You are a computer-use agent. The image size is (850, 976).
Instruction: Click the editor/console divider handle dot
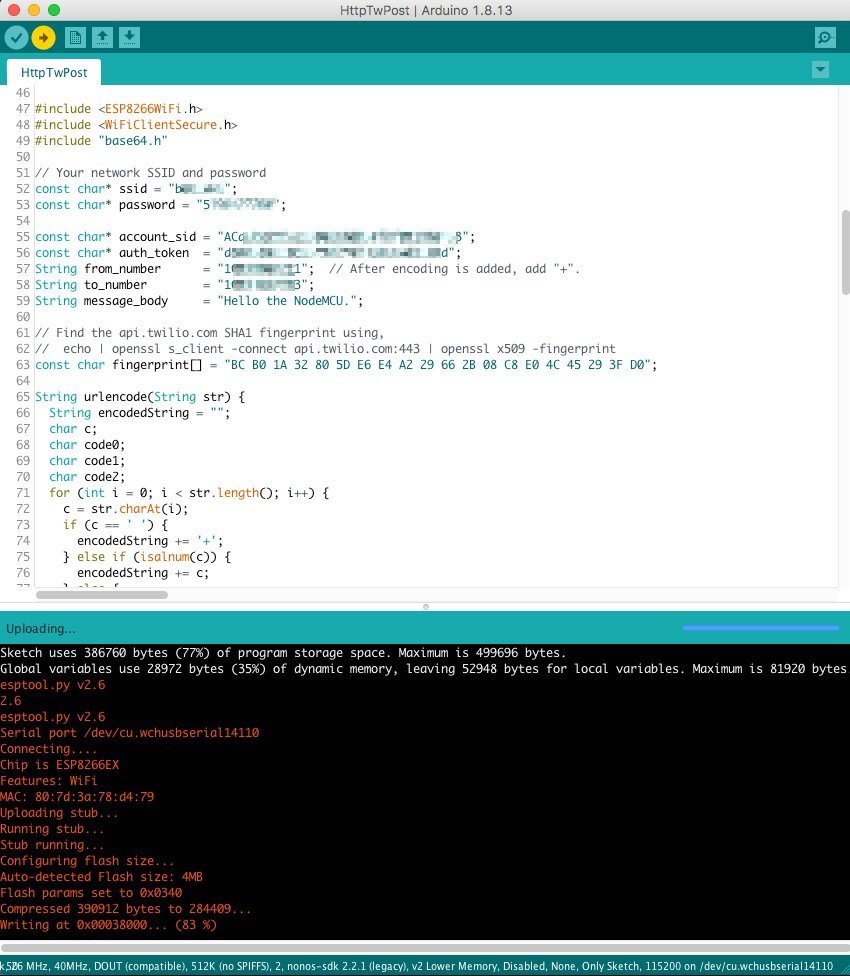(x=426, y=606)
